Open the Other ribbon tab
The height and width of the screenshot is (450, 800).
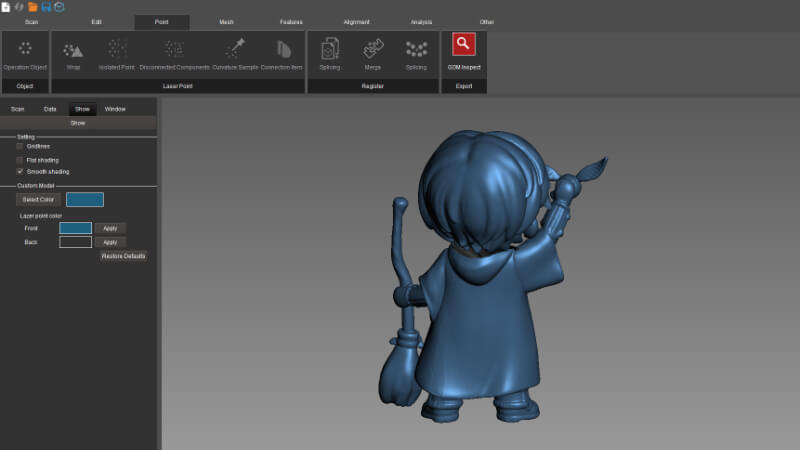tap(487, 22)
